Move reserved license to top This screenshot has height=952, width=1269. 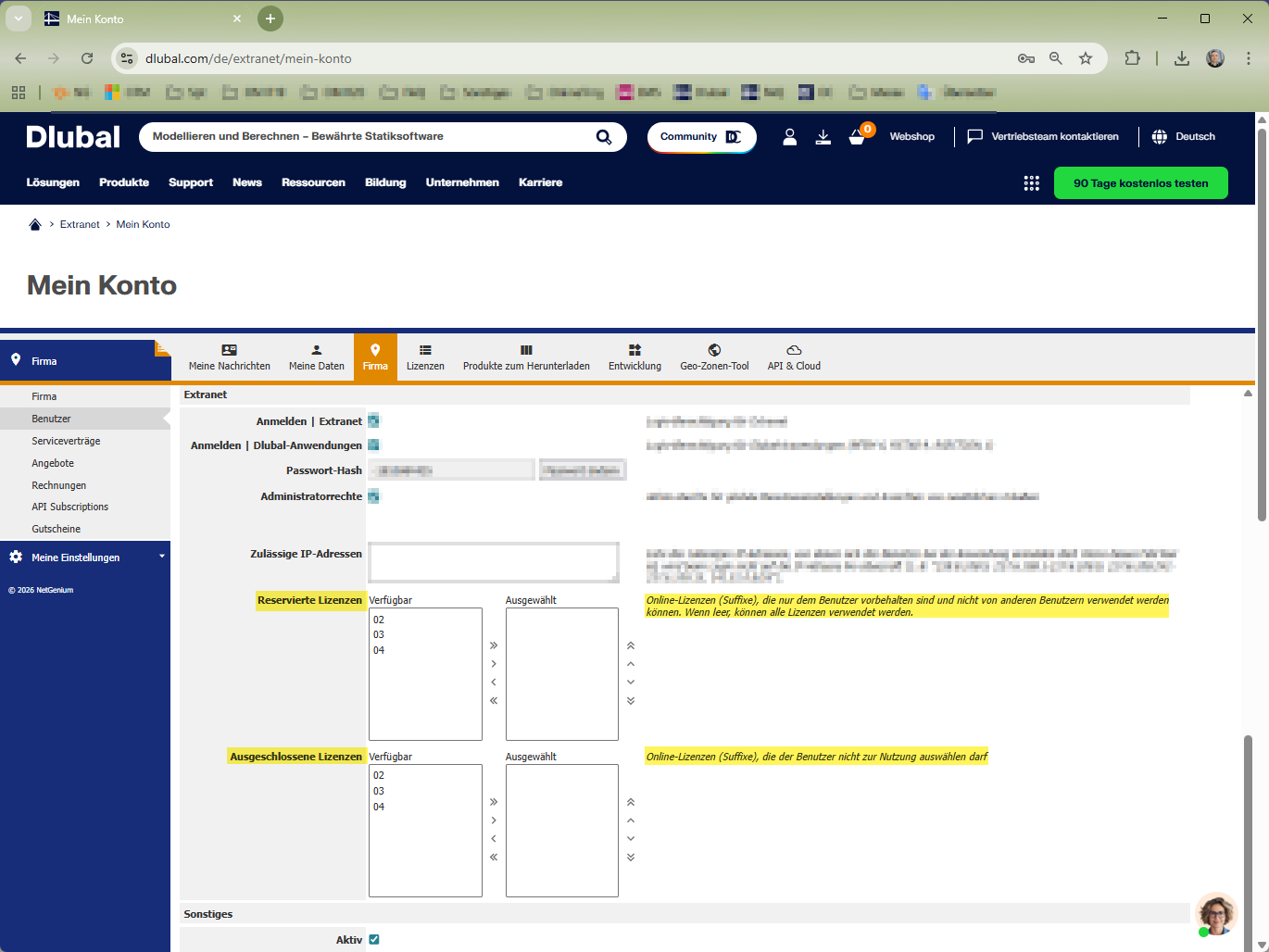631,645
